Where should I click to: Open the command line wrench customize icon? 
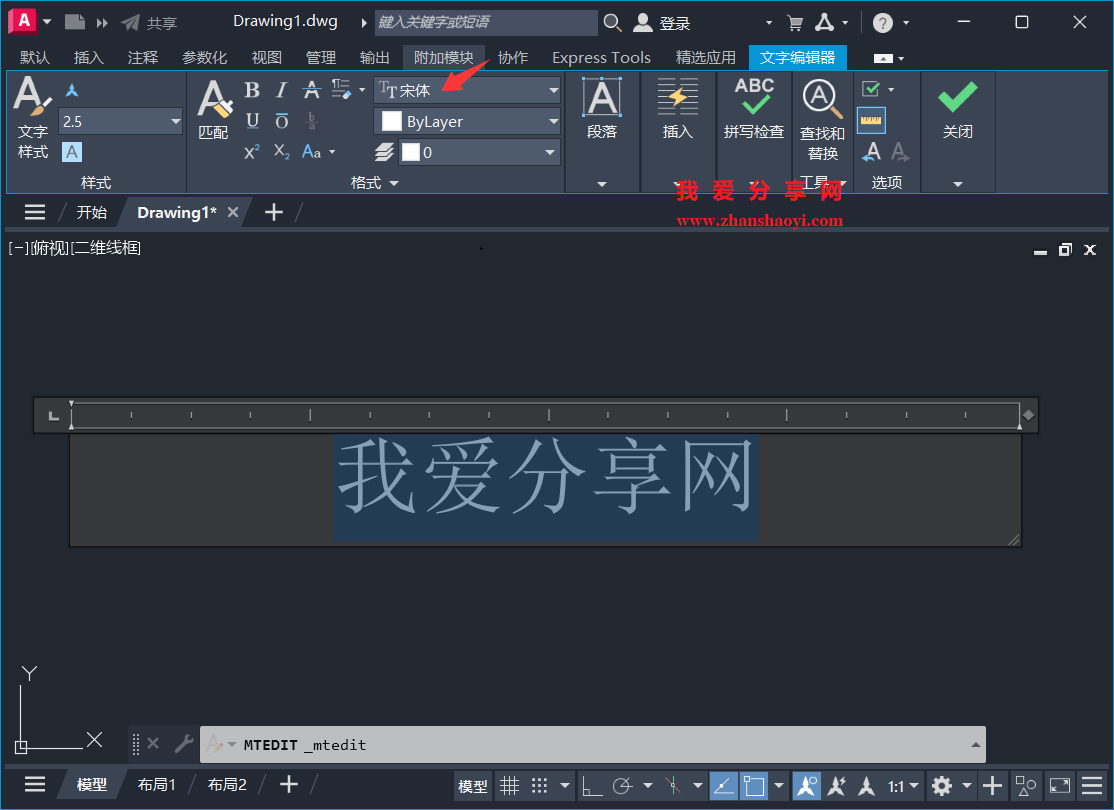point(184,744)
